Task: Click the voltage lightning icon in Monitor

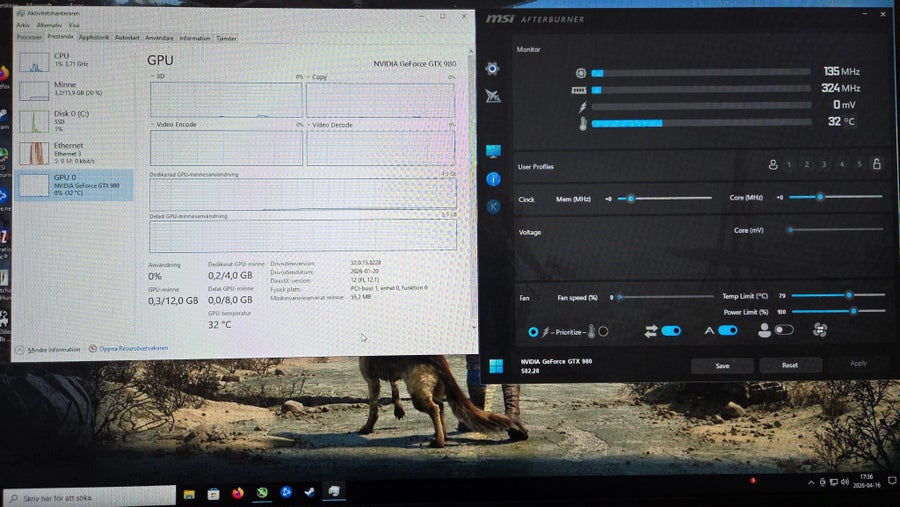Action: (x=583, y=107)
